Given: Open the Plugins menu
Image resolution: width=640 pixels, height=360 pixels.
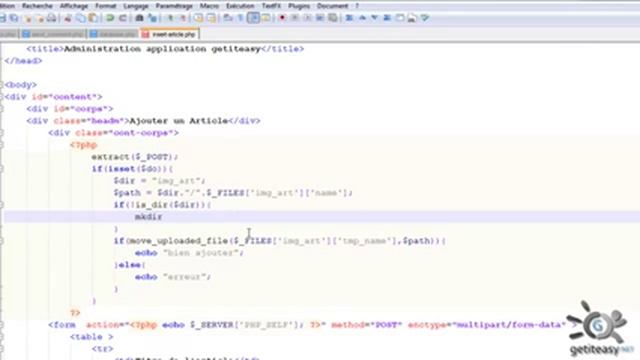Looking at the screenshot, I should tap(299, 6).
